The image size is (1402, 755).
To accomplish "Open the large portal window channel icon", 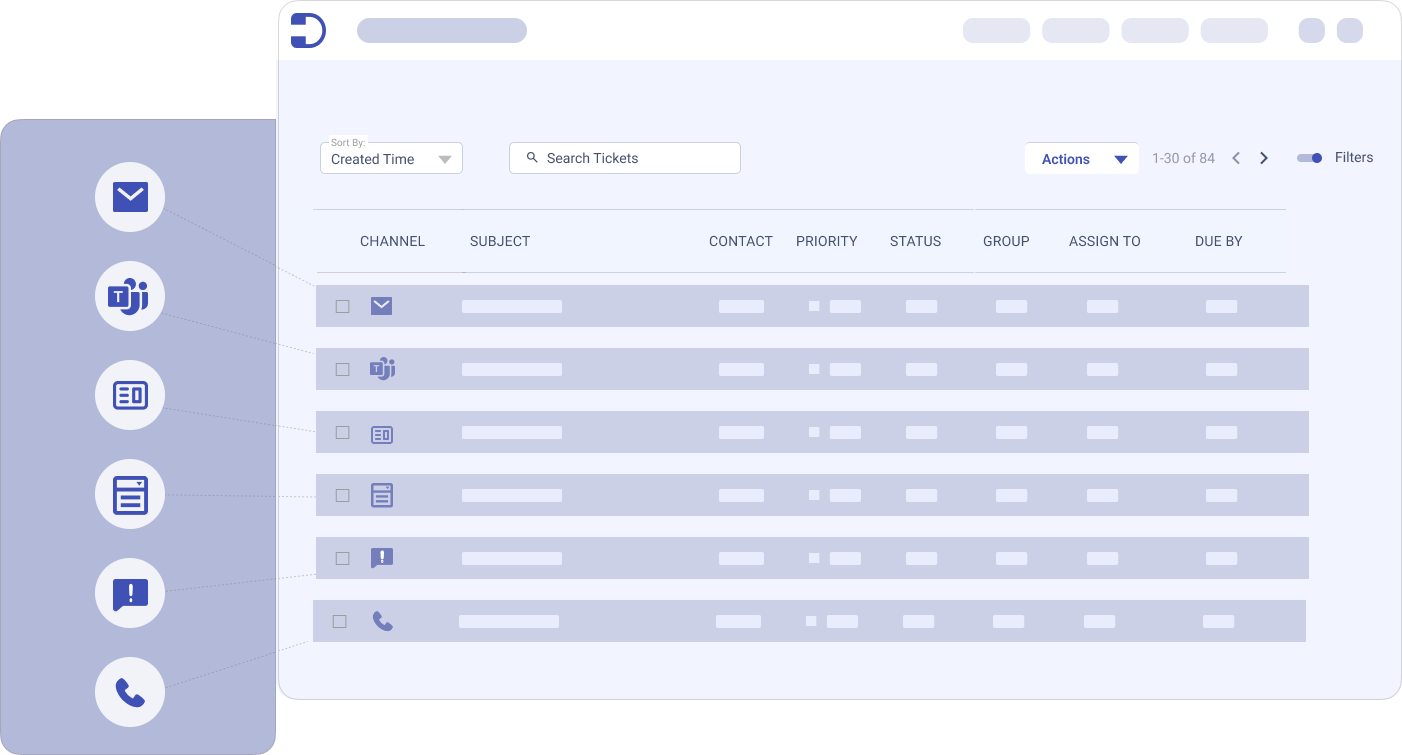I will click(x=130, y=494).
